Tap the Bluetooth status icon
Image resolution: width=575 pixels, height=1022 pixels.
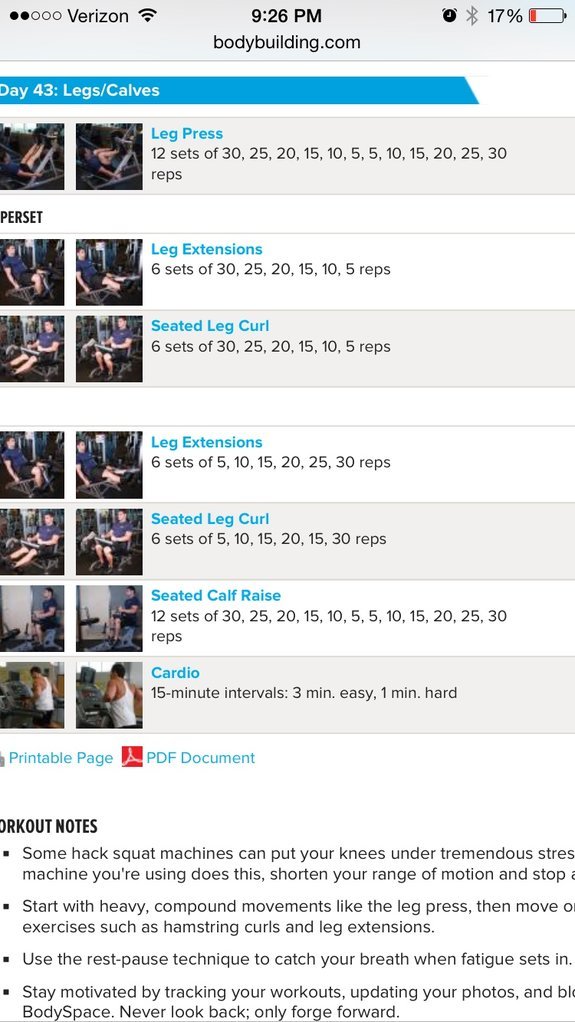471,16
